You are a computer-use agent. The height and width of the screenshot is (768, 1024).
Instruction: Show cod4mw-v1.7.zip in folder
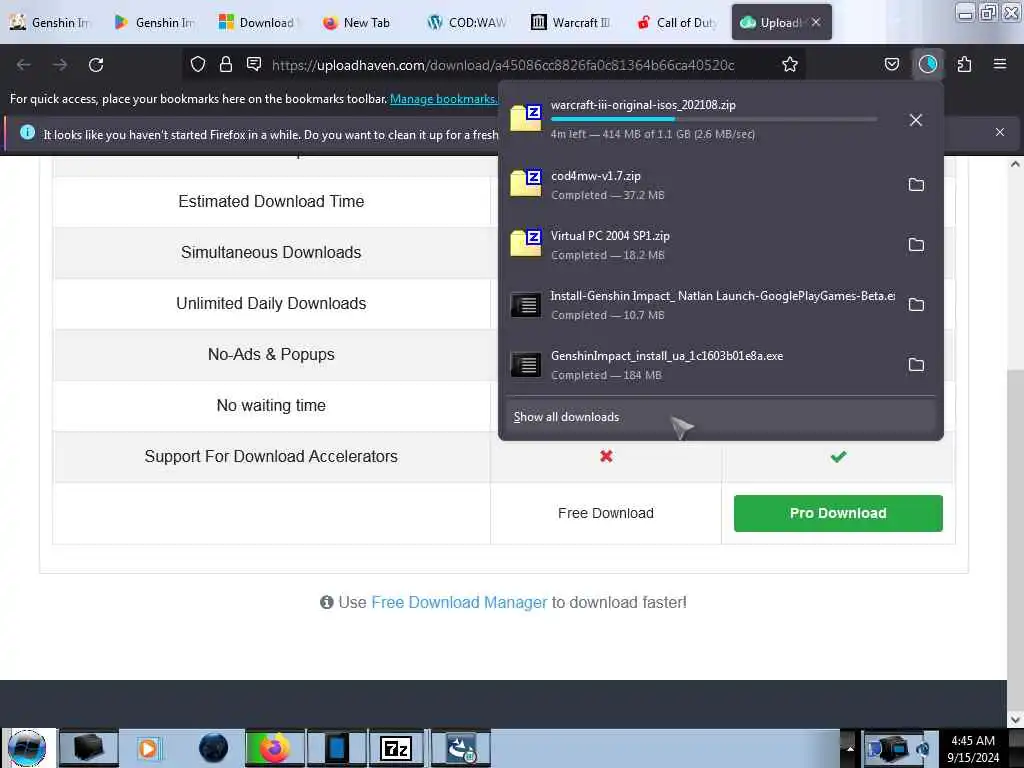click(x=916, y=185)
